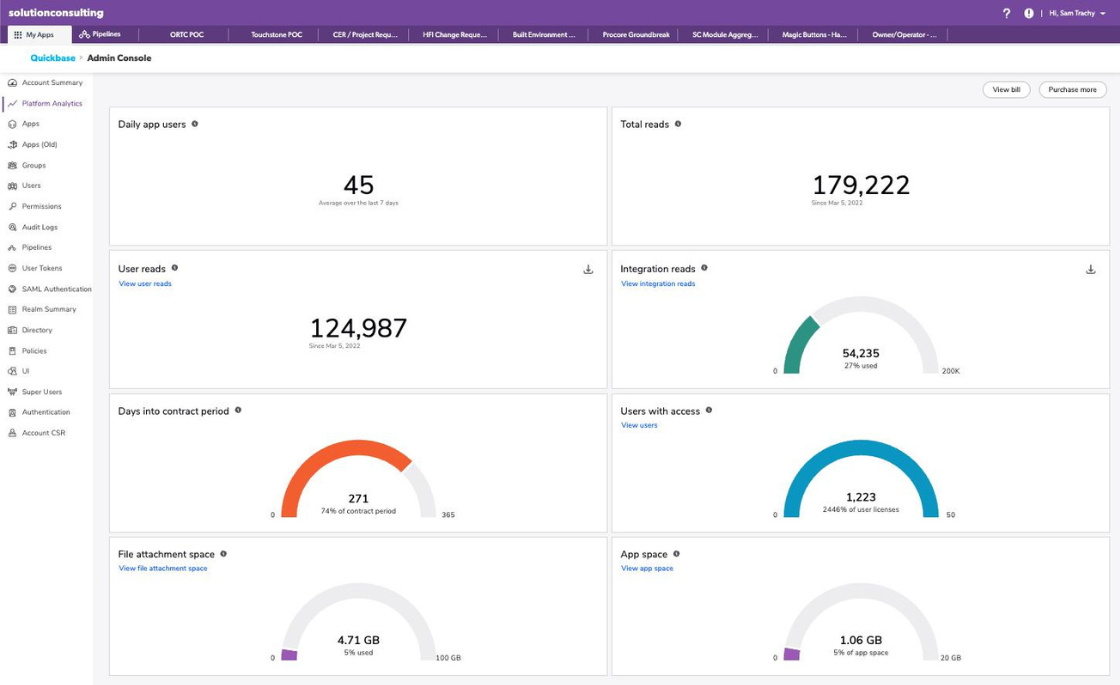
Task: Open the Authentication sidebar icon
Action: coord(12,413)
